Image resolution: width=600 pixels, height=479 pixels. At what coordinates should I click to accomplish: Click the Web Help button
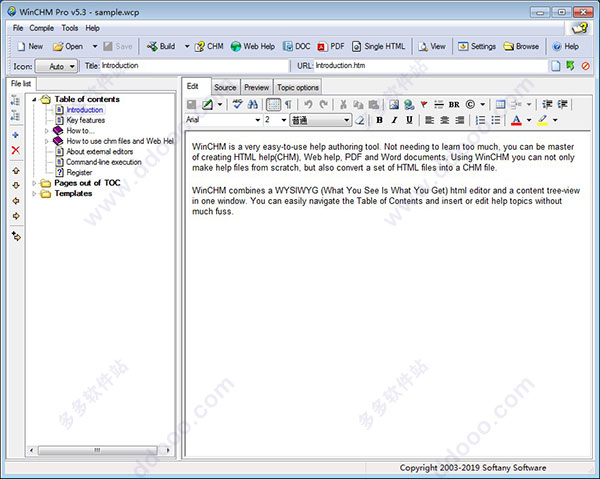[x=253, y=46]
